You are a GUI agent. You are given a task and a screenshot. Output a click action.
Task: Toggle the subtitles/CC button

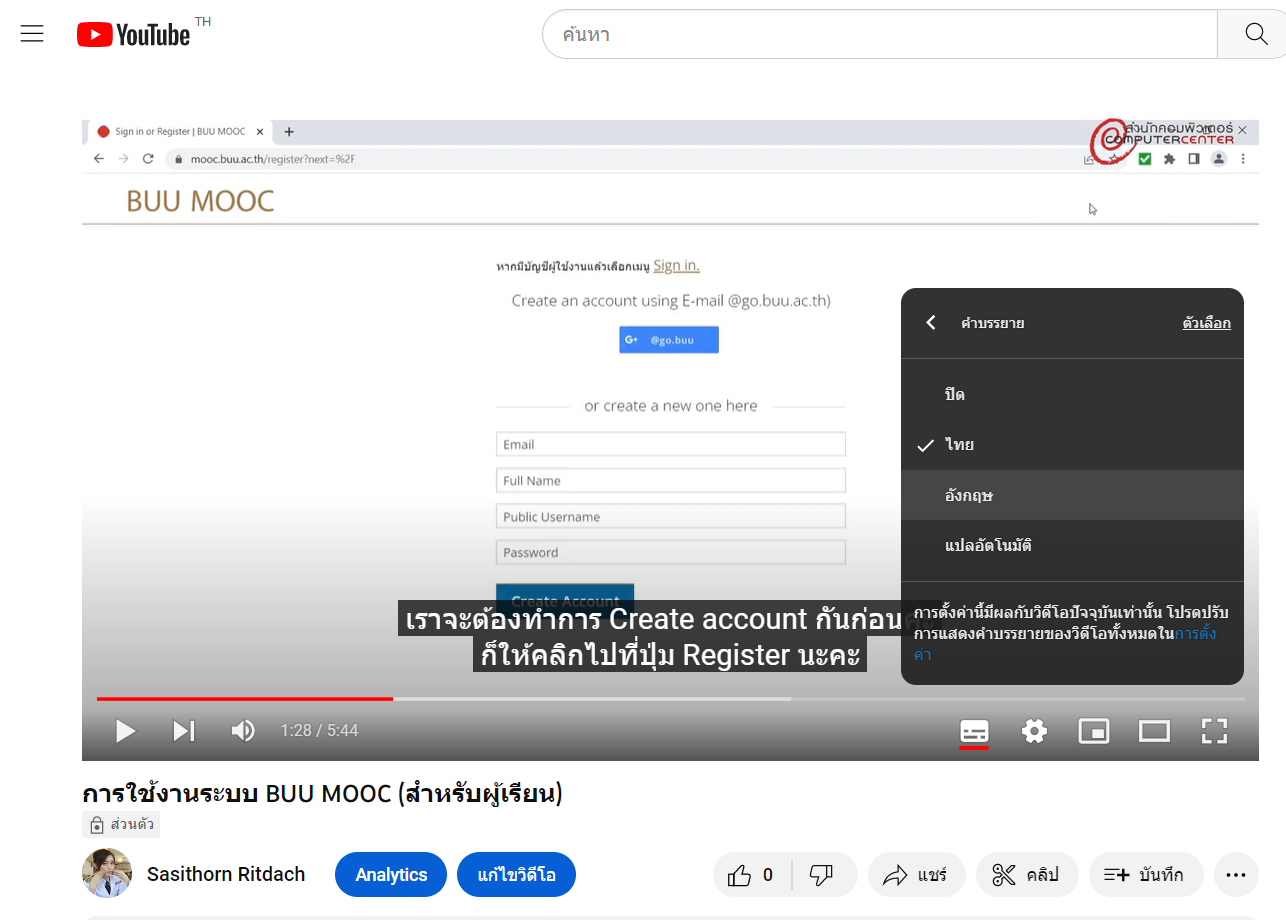pyautogui.click(x=974, y=731)
